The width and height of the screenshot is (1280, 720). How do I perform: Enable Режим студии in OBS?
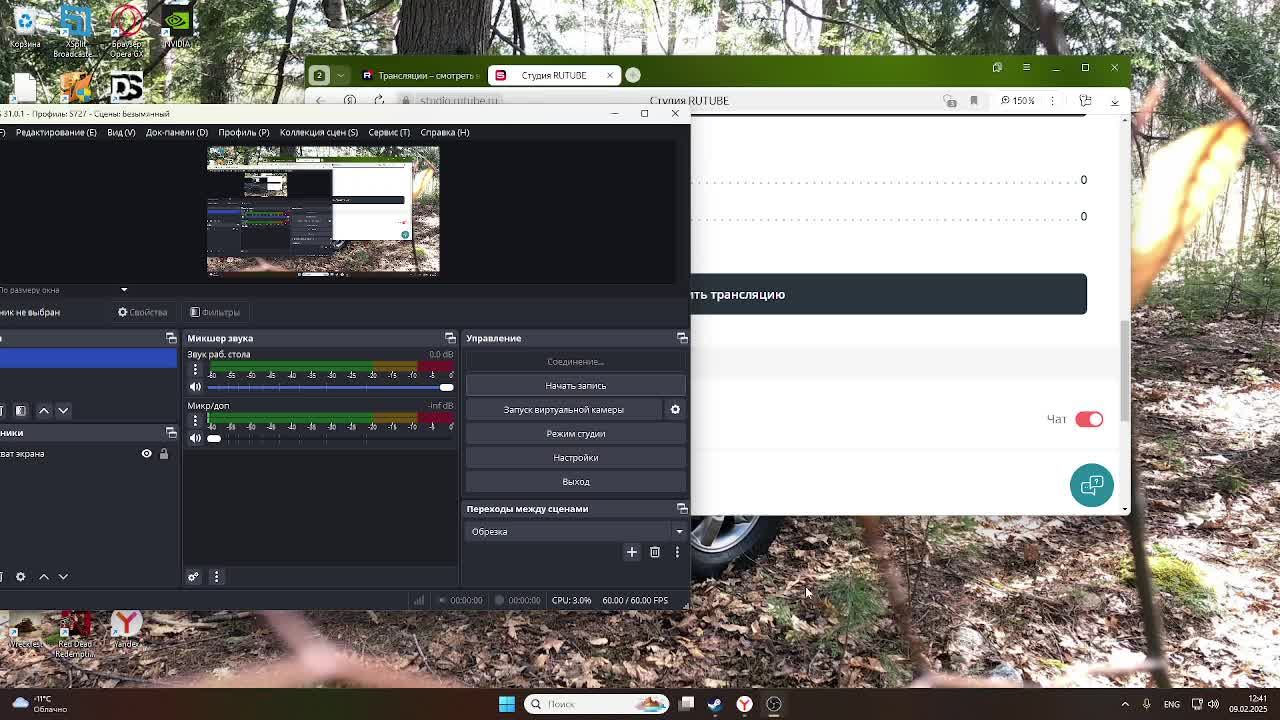[x=576, y=434]
